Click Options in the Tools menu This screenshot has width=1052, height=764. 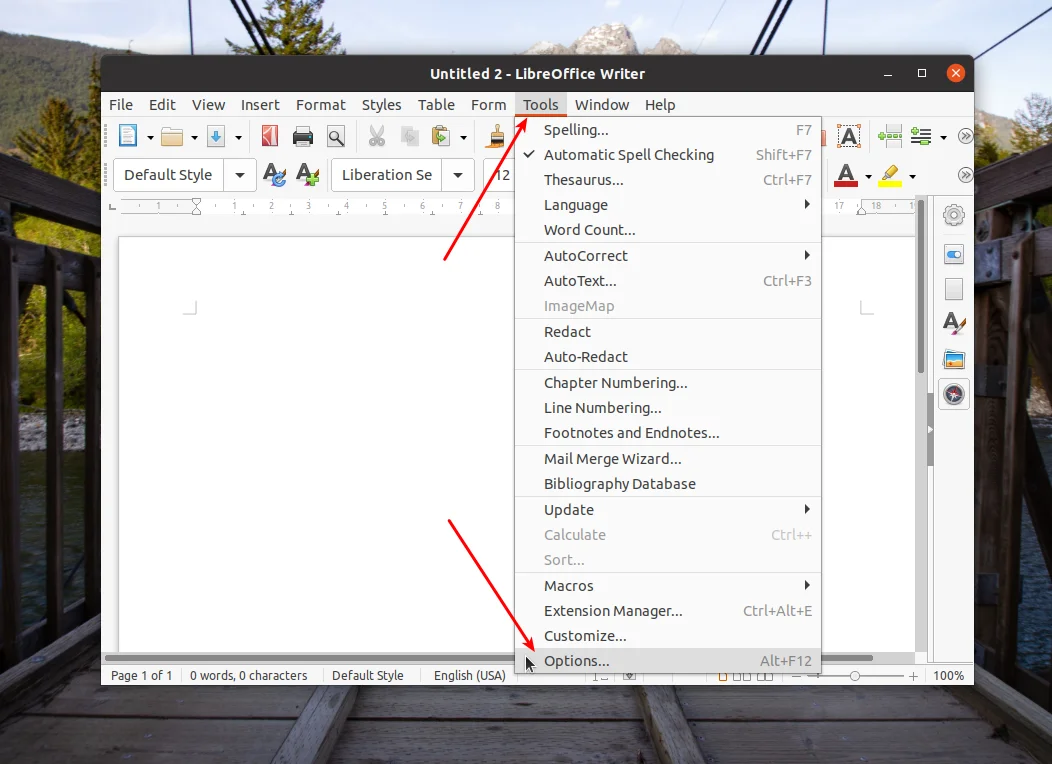(x=577, y=661)
